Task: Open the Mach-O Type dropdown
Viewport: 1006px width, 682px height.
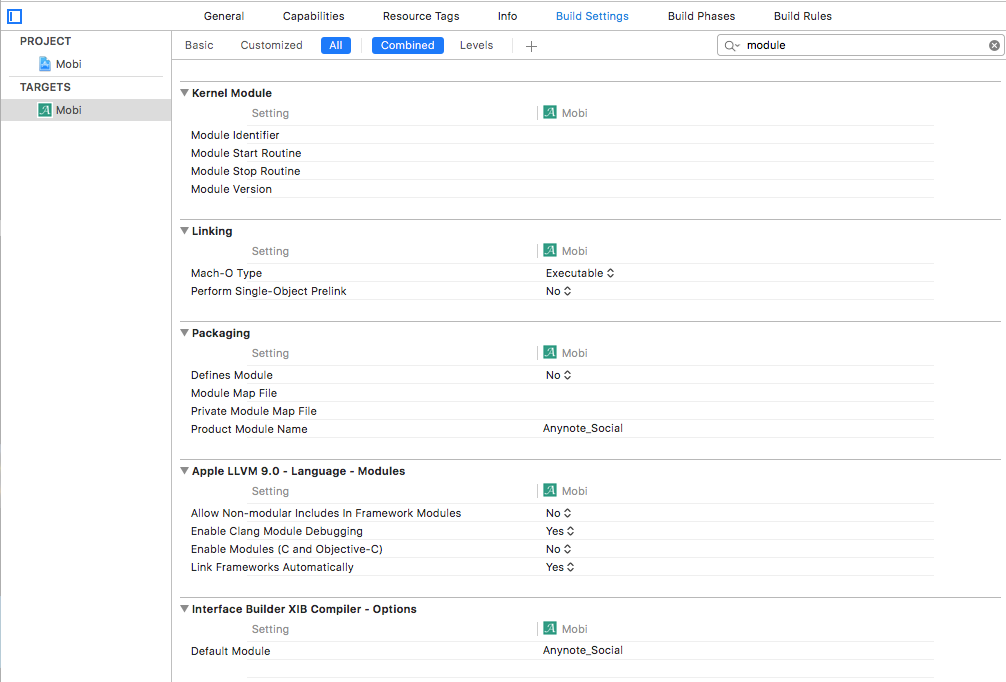Action: click(x=580, y=273)
